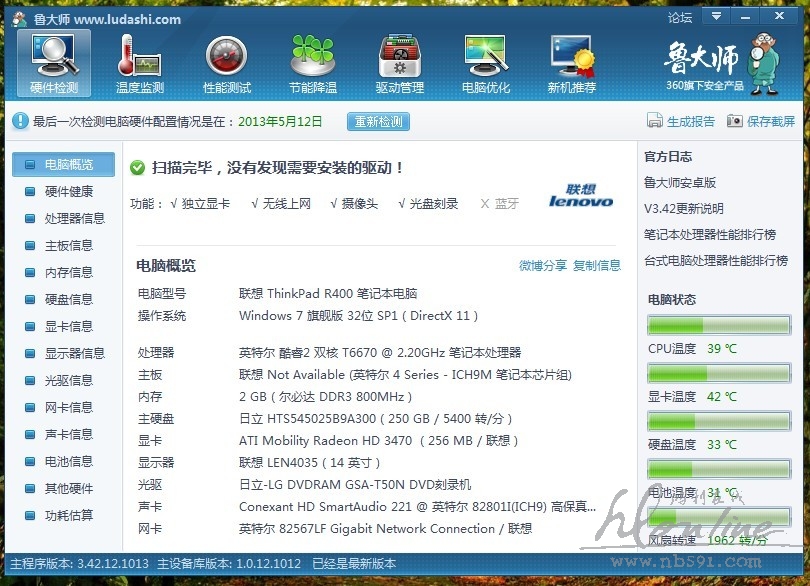Select 电池信息 in the sidebar

[68, 461]
